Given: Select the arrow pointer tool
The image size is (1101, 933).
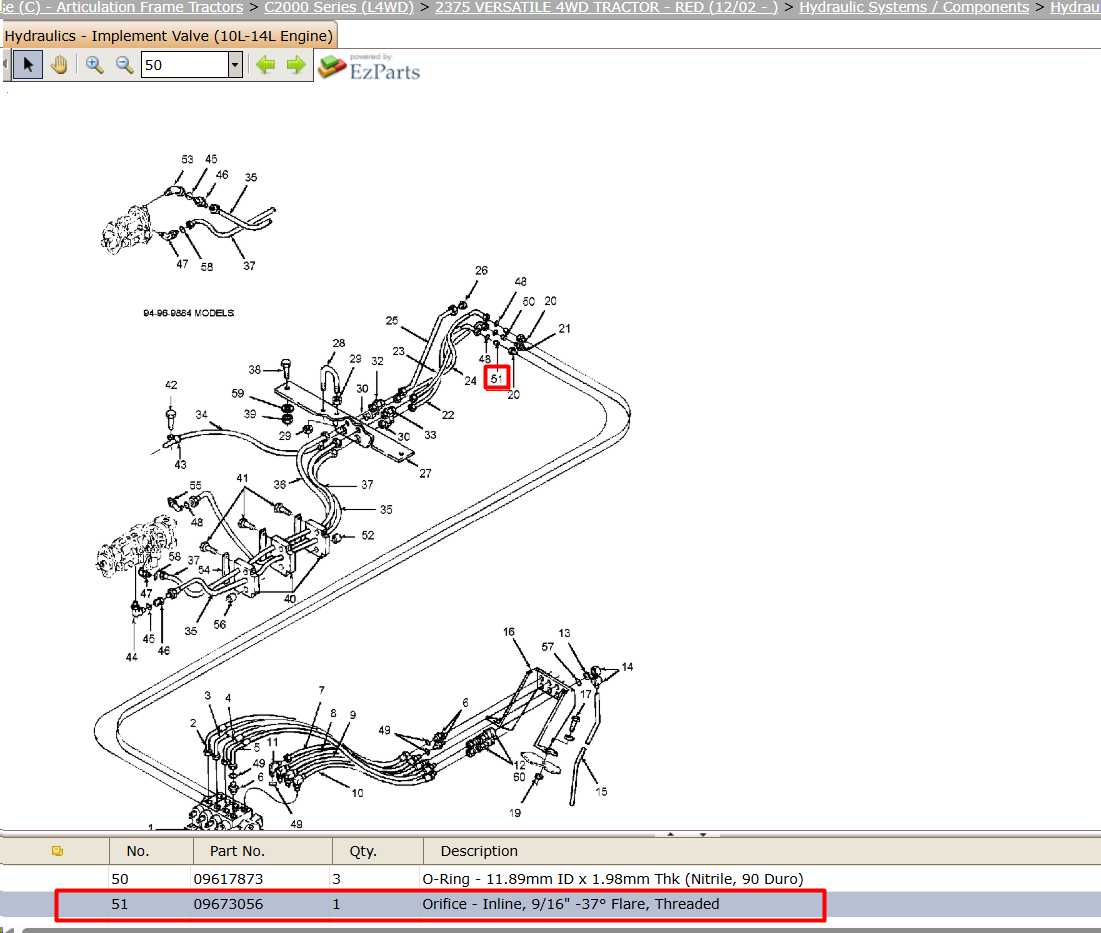Looking at the screenshot, I should tap(28, 65).
